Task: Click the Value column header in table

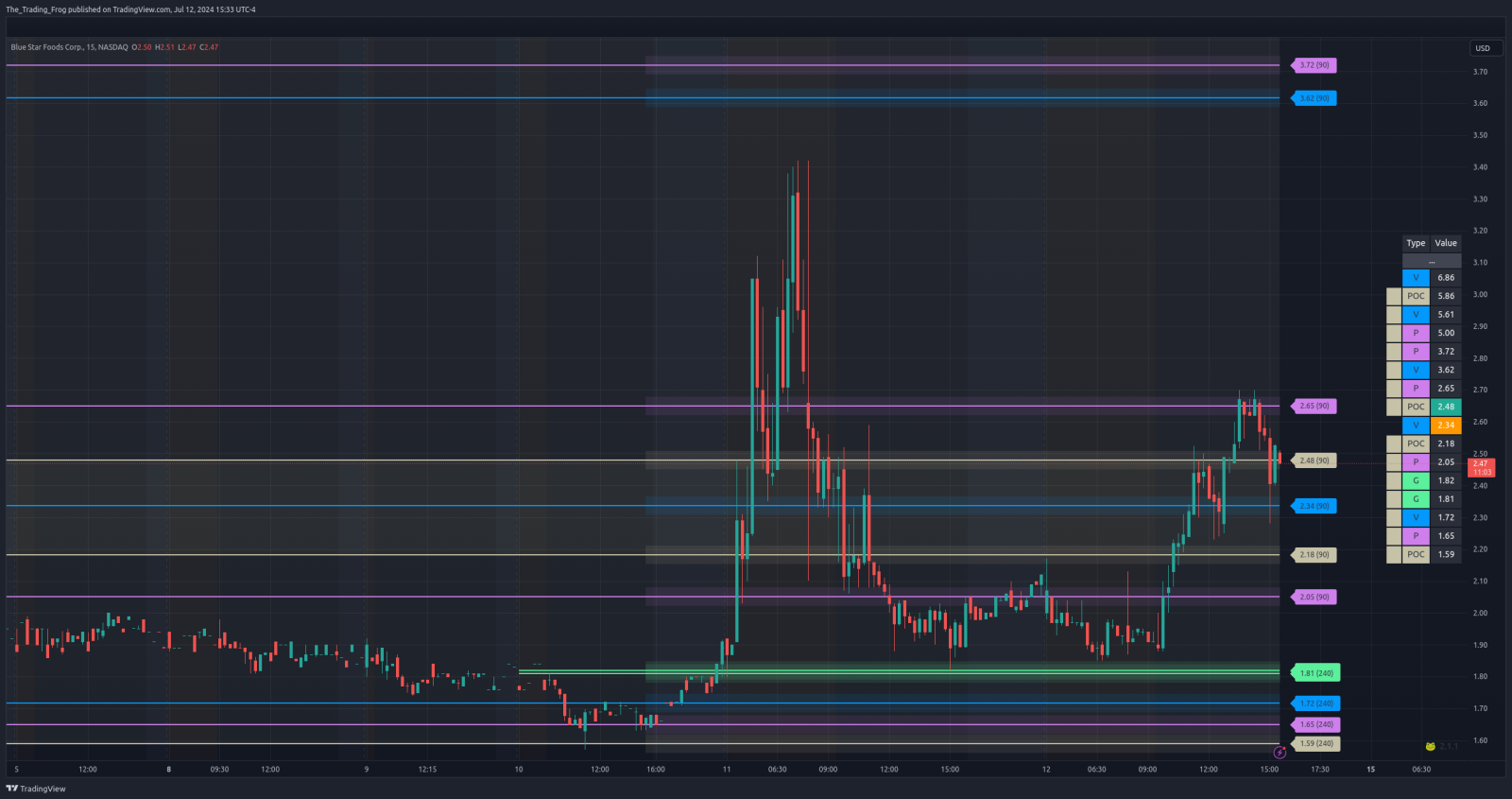Action: coord(1446,243)
